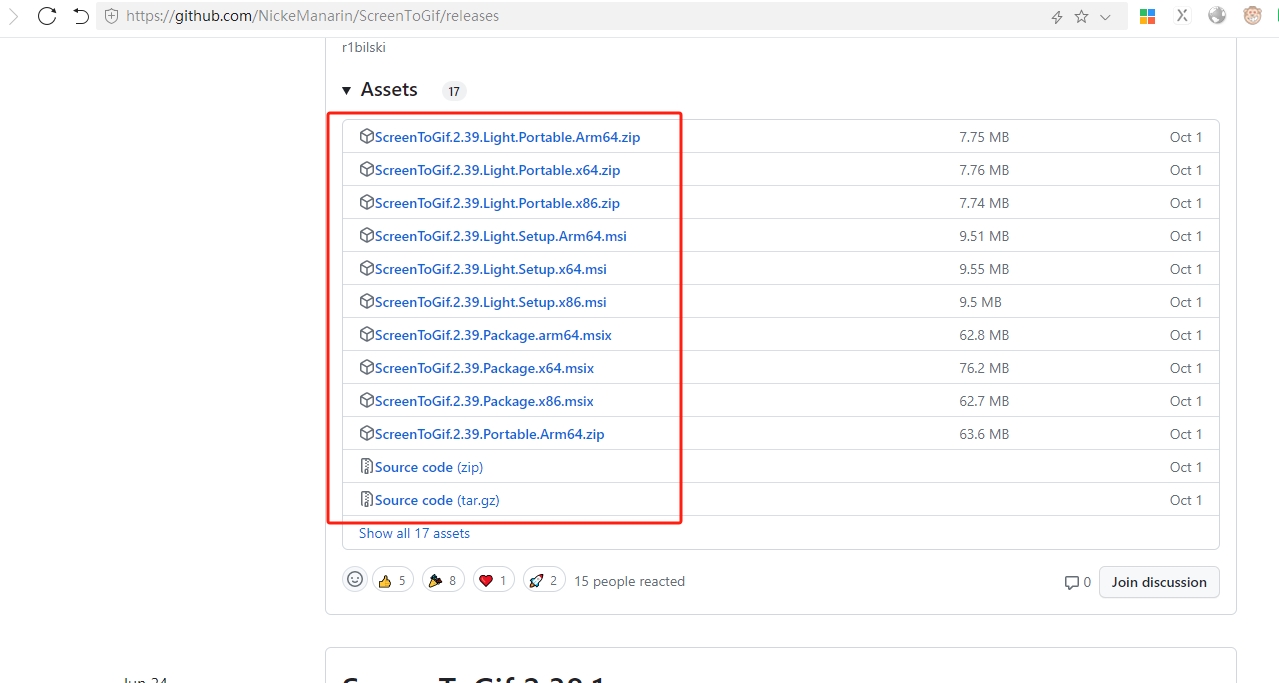Click package icon beside Package.x86.msix
The height and width of the screenshot is (683, 1279).
click(366, 401)
